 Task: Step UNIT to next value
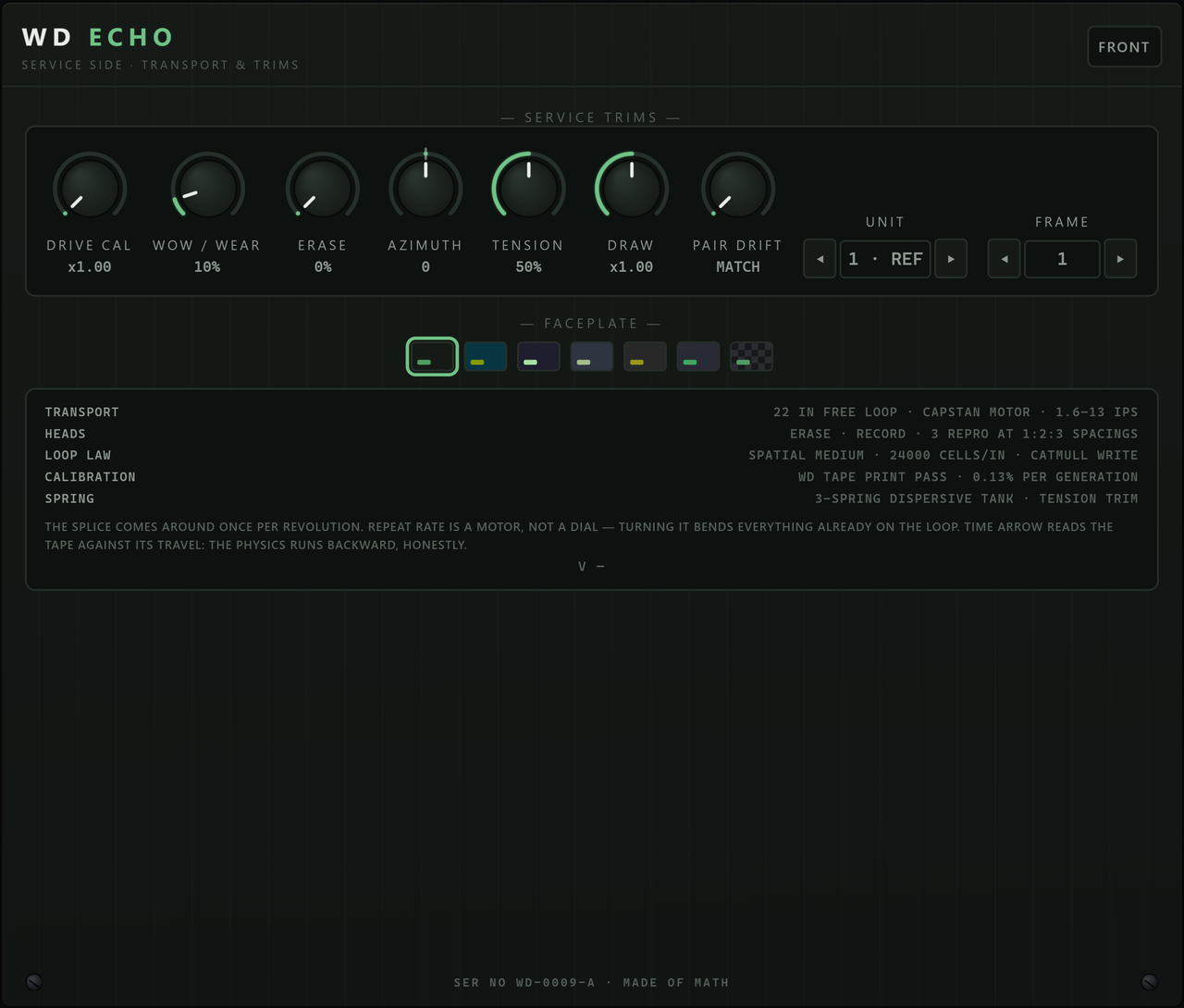[x=951, y=259]
